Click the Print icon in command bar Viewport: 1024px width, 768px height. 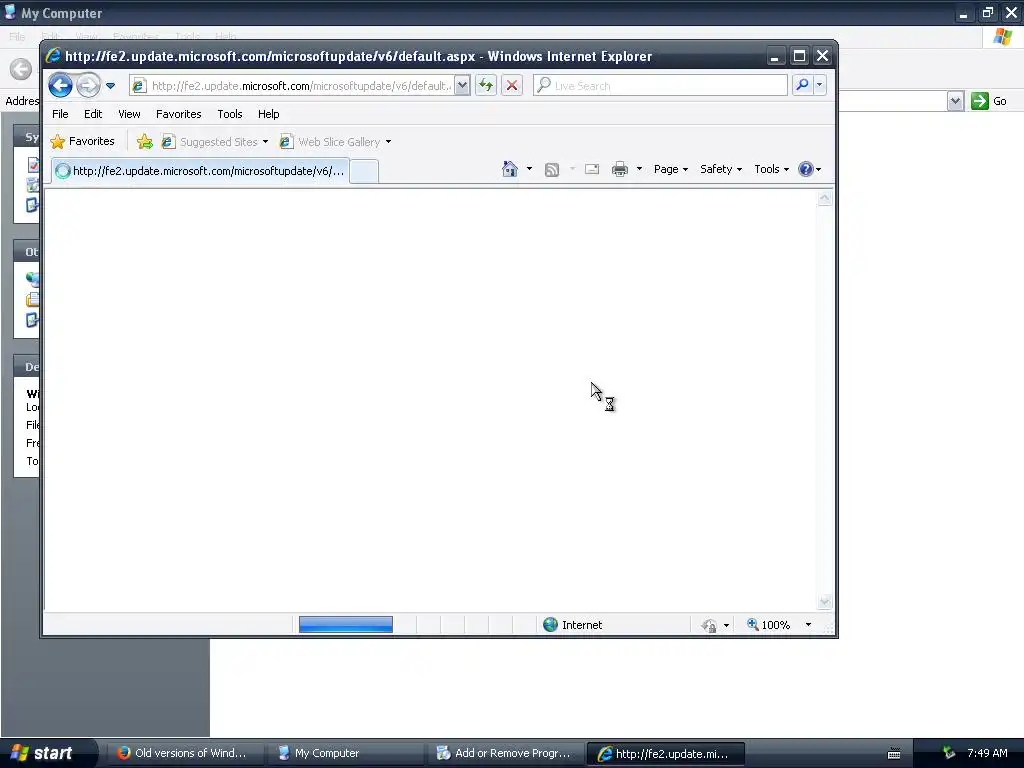[x=620, y=169]
